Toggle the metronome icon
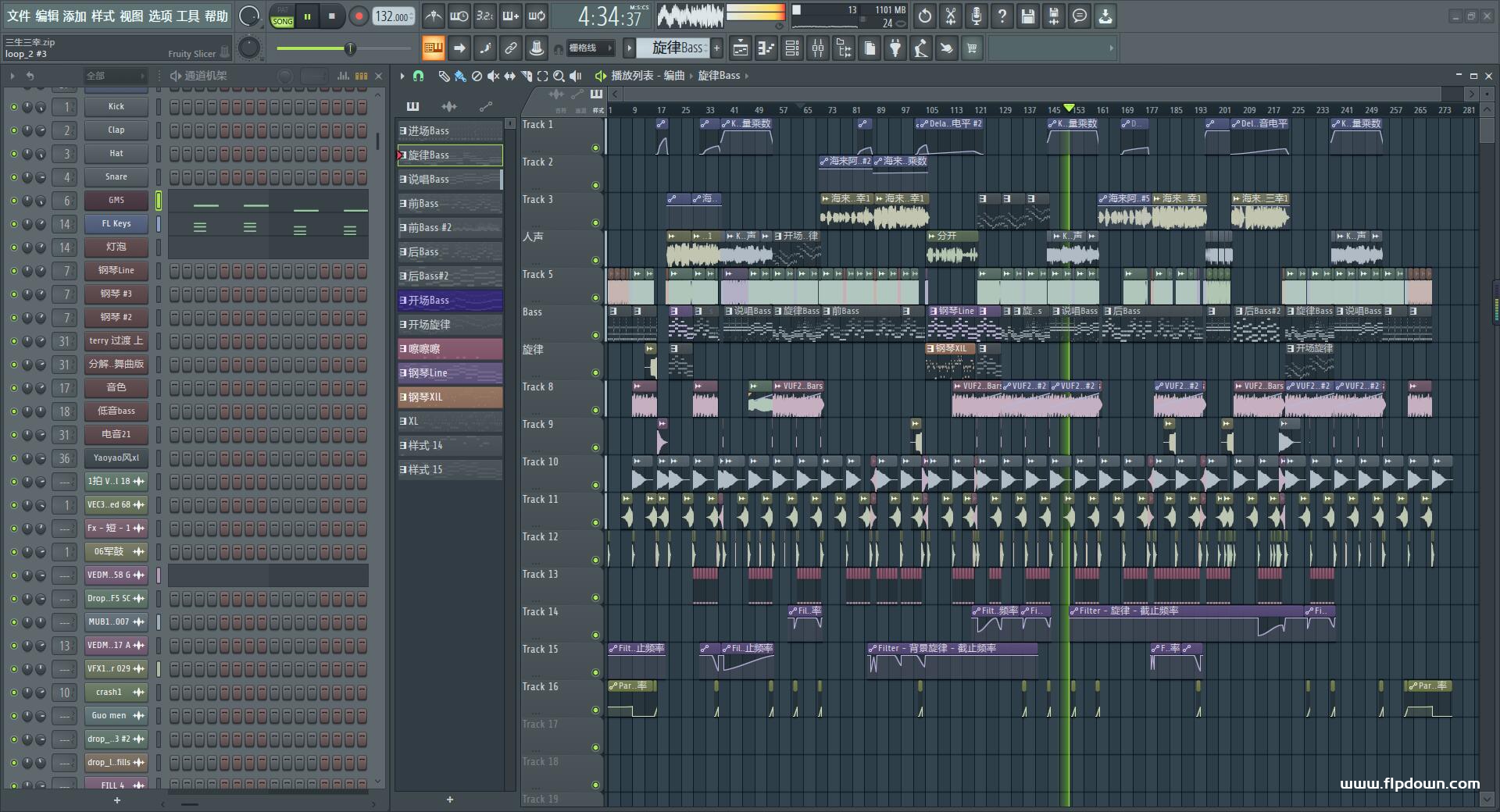The image size is (1500, 812). point(433,16)
